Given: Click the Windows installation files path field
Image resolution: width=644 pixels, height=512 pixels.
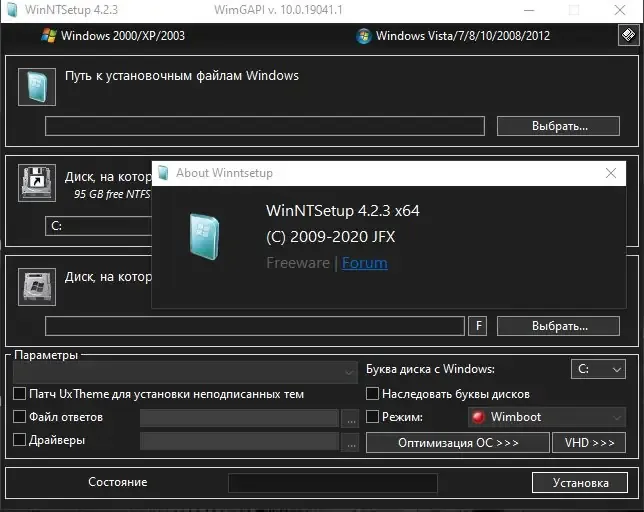Looking at the screenshot, I should coord(264,126).
